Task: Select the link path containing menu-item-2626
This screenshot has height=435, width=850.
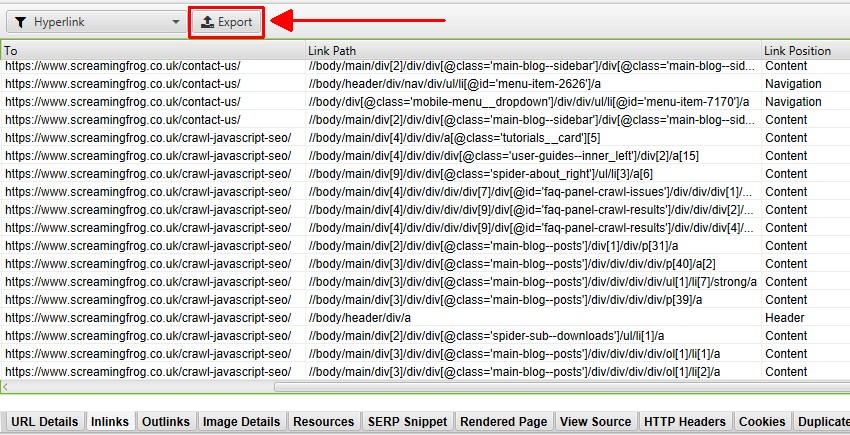Action: 454,84
